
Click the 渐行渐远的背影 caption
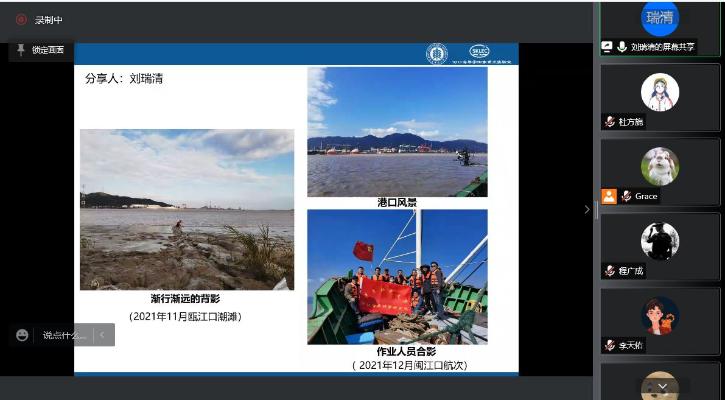point(185,299)
